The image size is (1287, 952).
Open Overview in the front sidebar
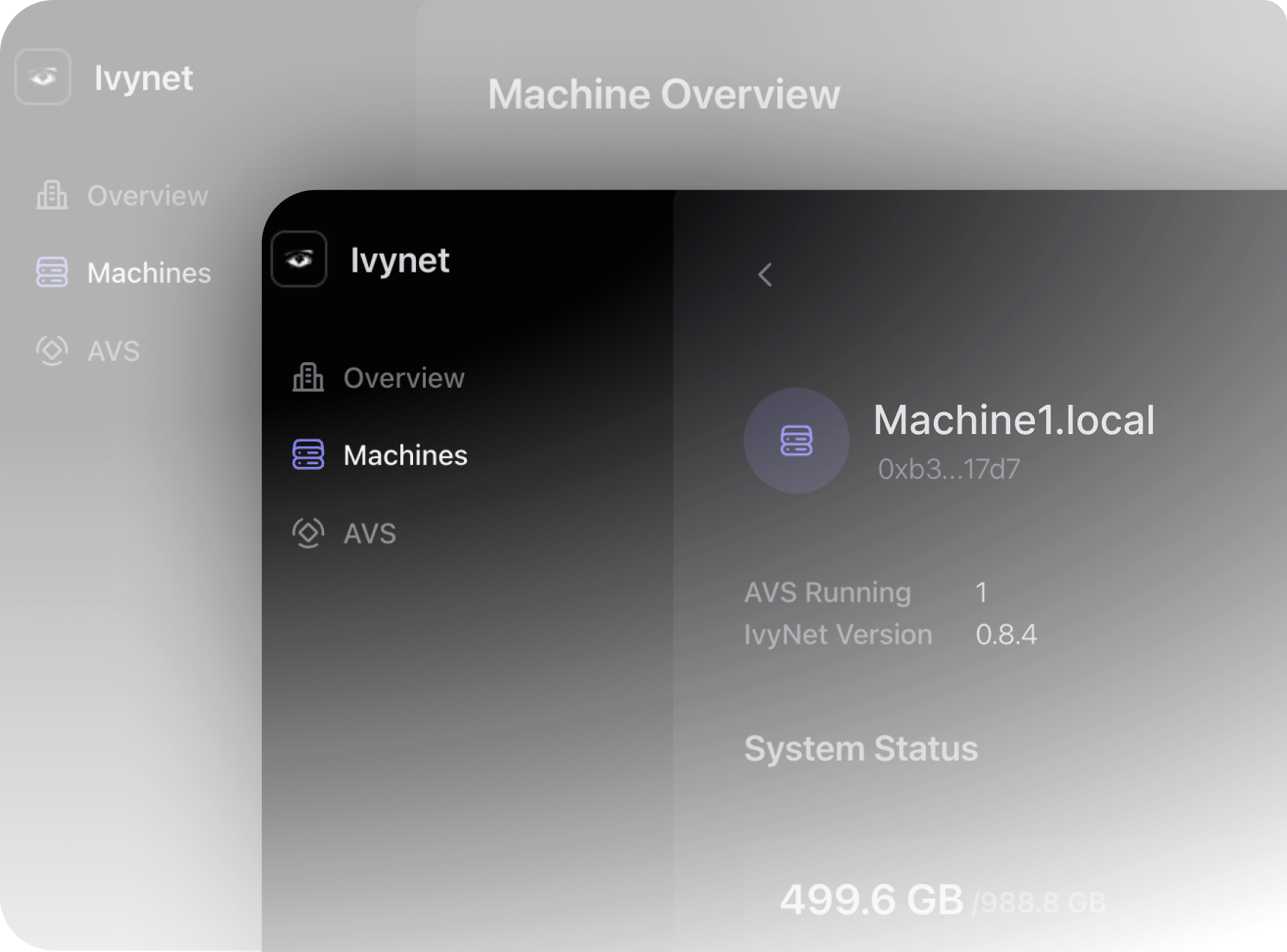pyautogui.click(x=379, y=378)
